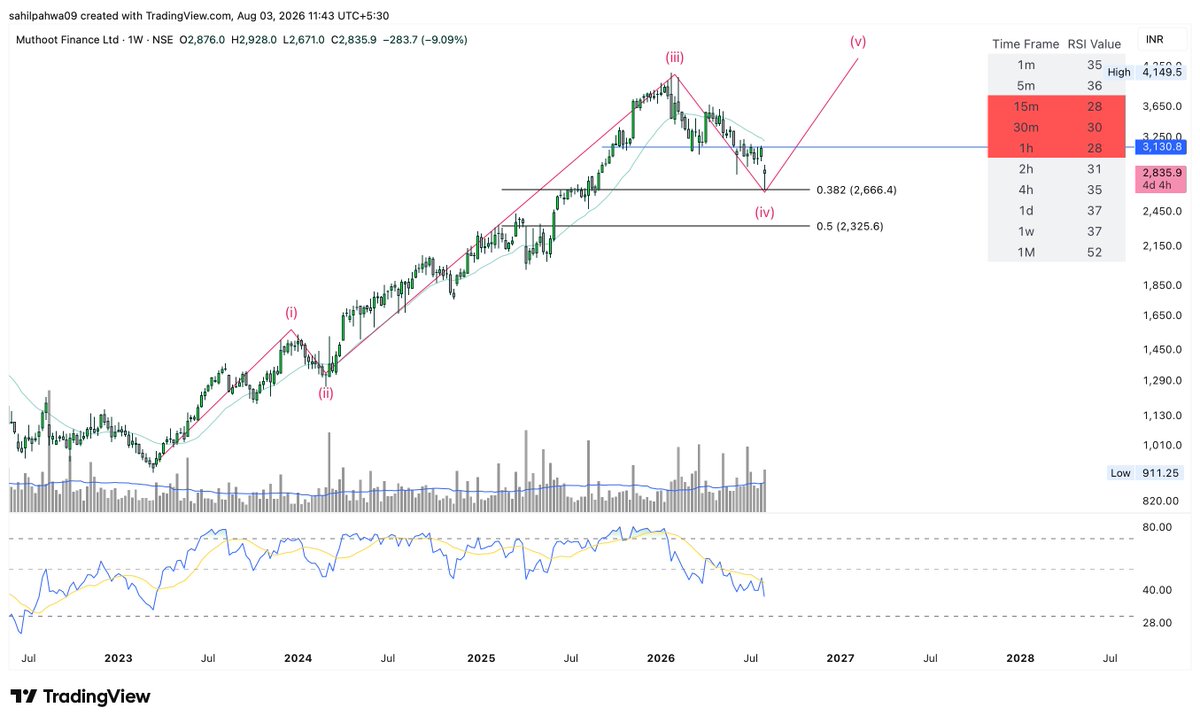The width and height of the screenshot is (1200, 723).
Task: Click 2024 on the time axis
Action: pyautogui.click(x=298, y=659)
